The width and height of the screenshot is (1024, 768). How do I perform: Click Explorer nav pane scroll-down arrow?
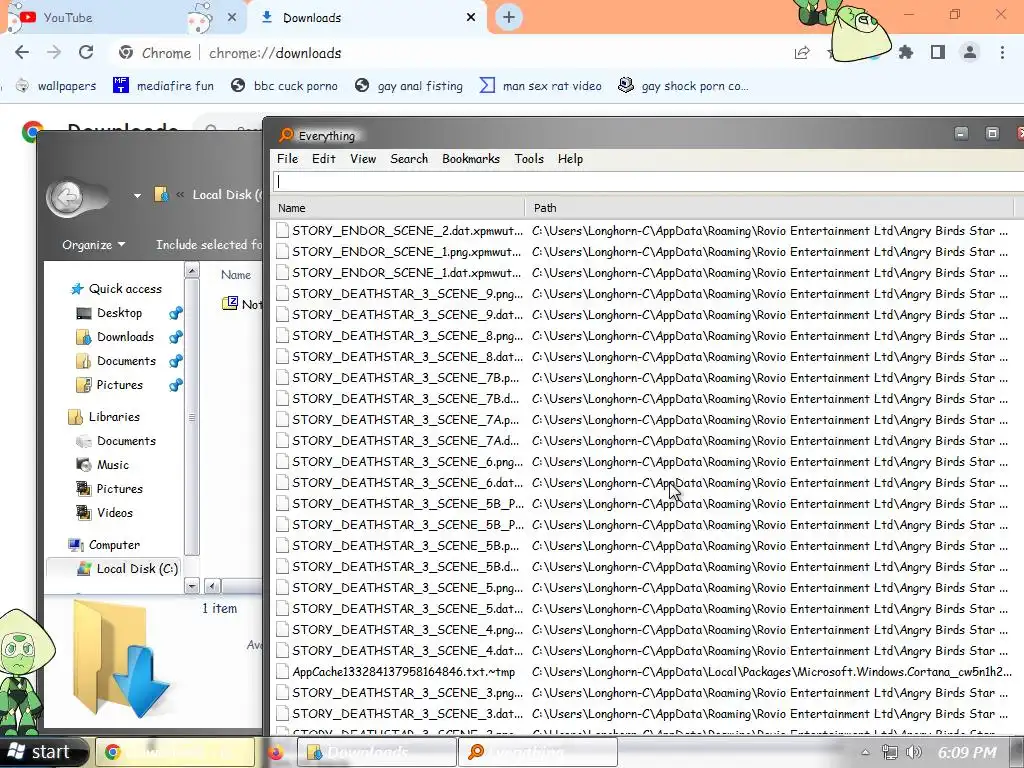click(192, 586)
